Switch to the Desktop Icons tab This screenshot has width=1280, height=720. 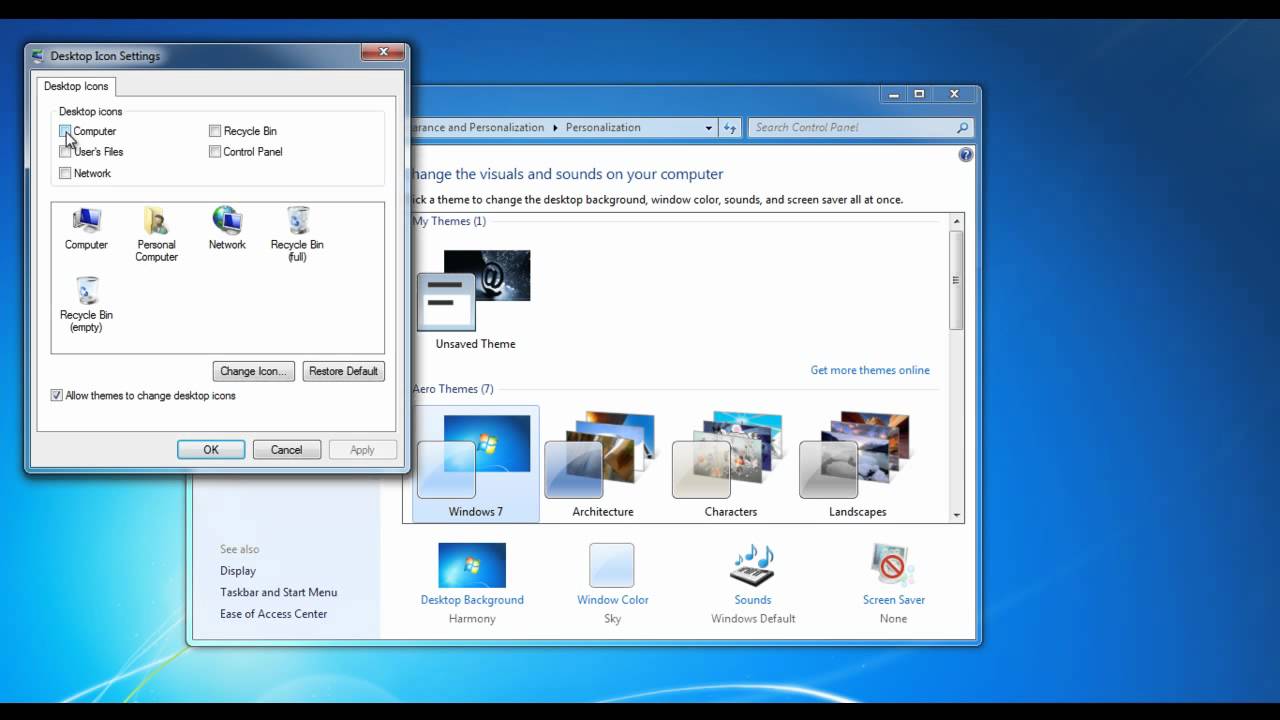[x=76, y=86]
